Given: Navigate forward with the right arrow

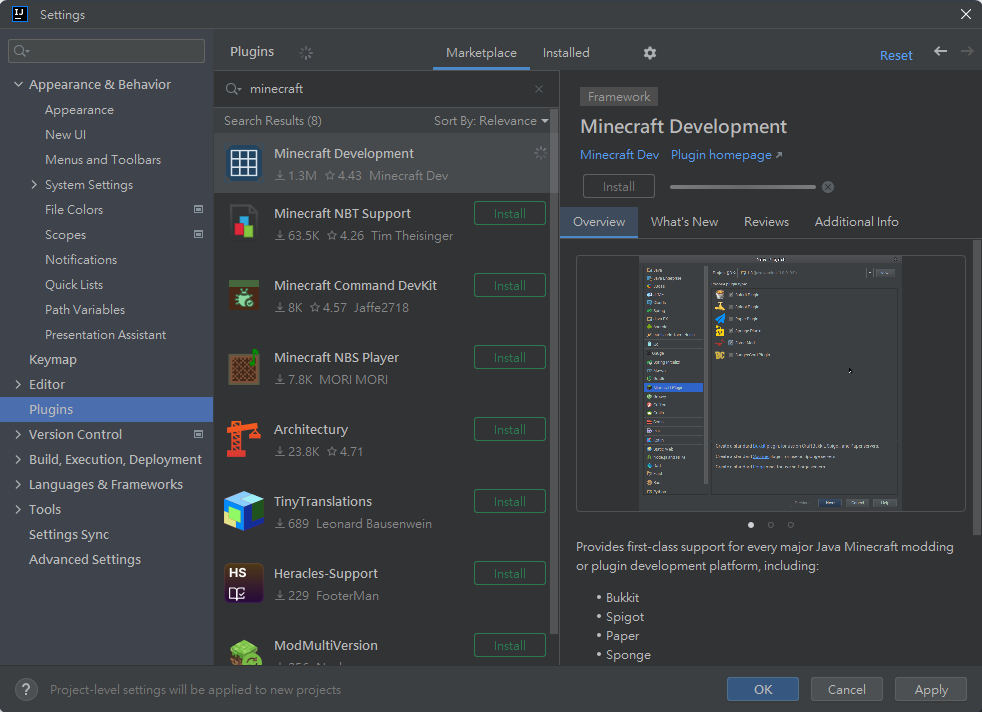Looking at the screenshot, I should 967,51.
